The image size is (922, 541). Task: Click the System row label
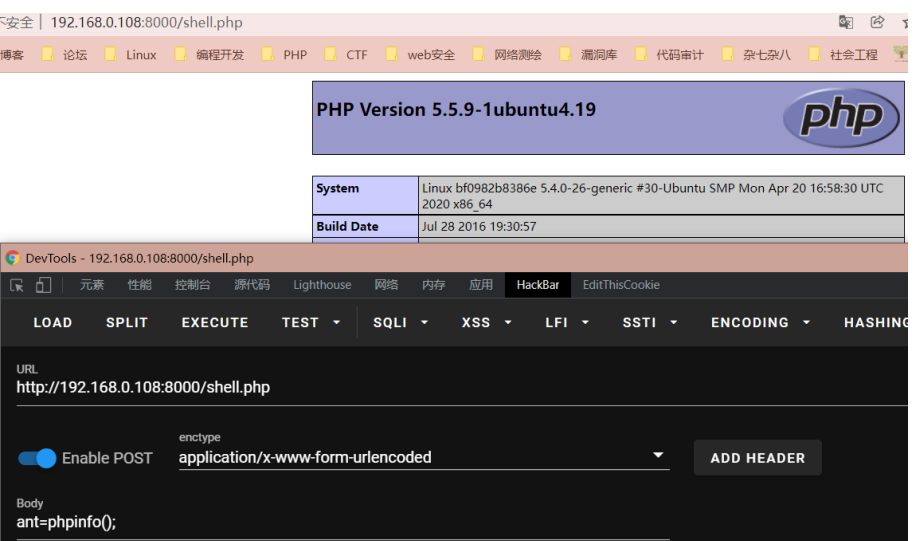338,188
